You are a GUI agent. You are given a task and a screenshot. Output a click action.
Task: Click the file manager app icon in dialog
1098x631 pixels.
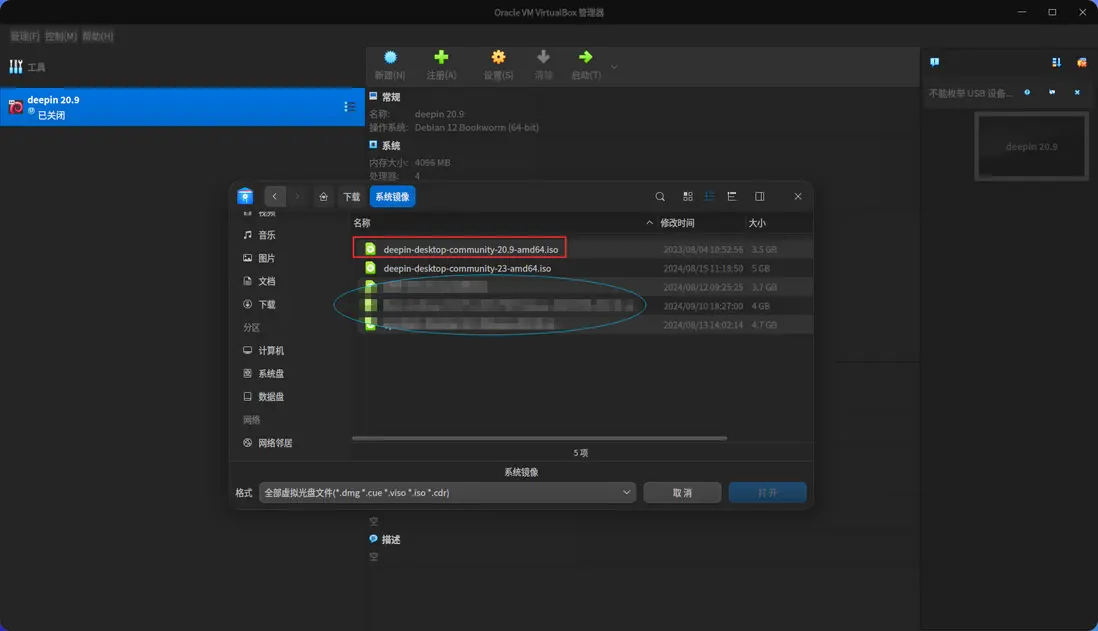245,197
